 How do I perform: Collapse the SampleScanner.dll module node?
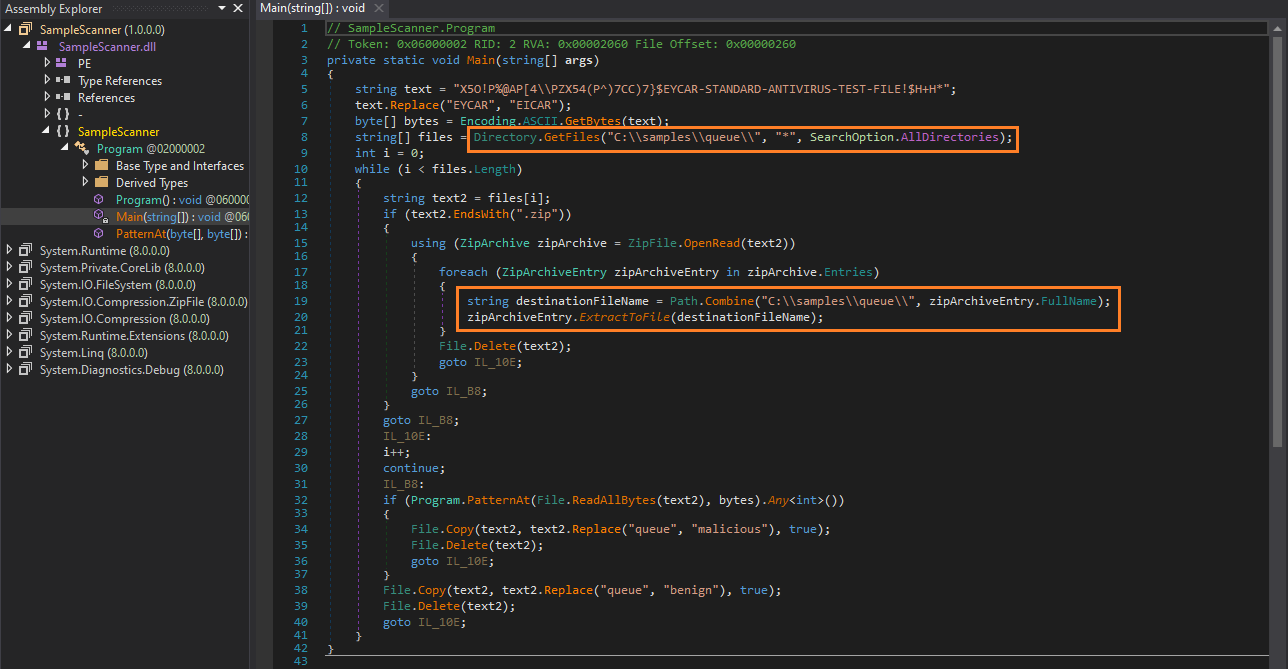coord(27,47)
